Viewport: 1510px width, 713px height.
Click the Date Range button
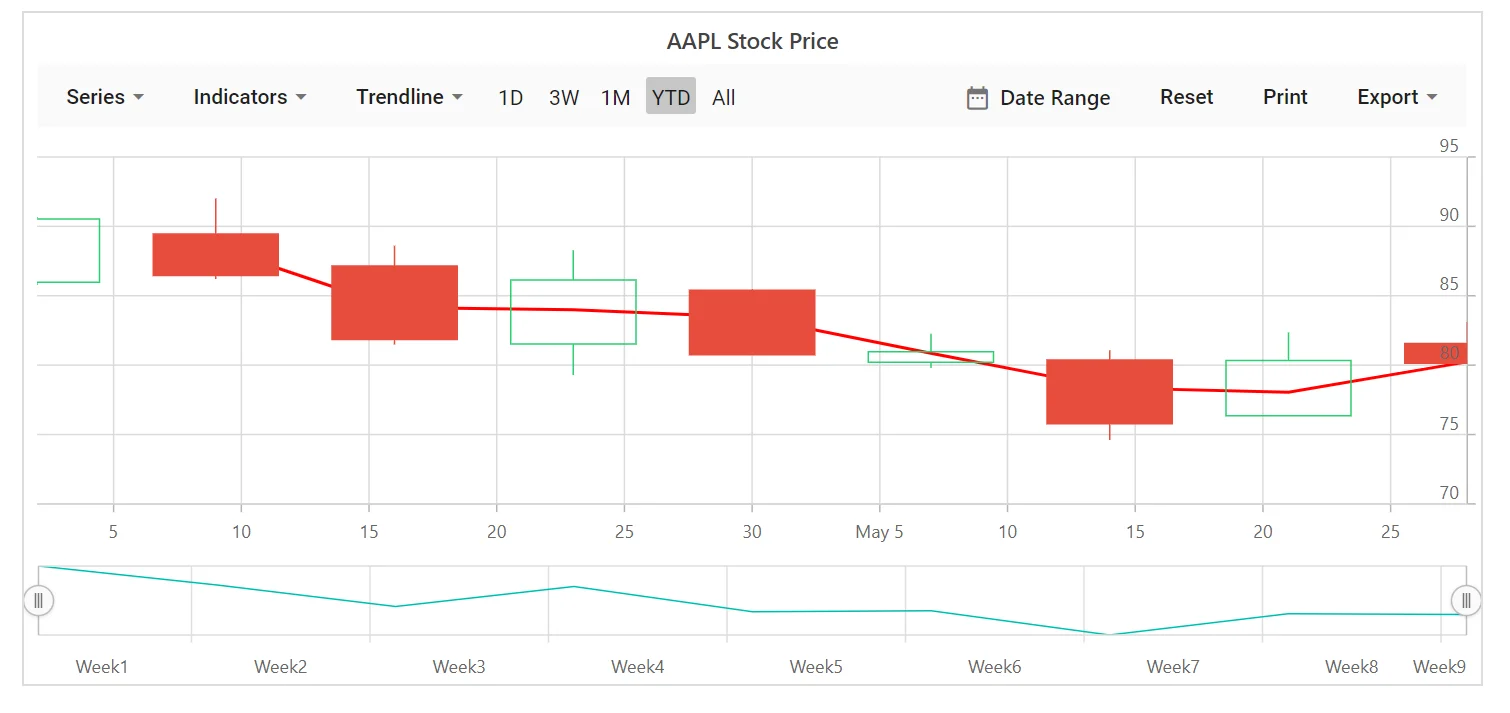pos(1039,97)
